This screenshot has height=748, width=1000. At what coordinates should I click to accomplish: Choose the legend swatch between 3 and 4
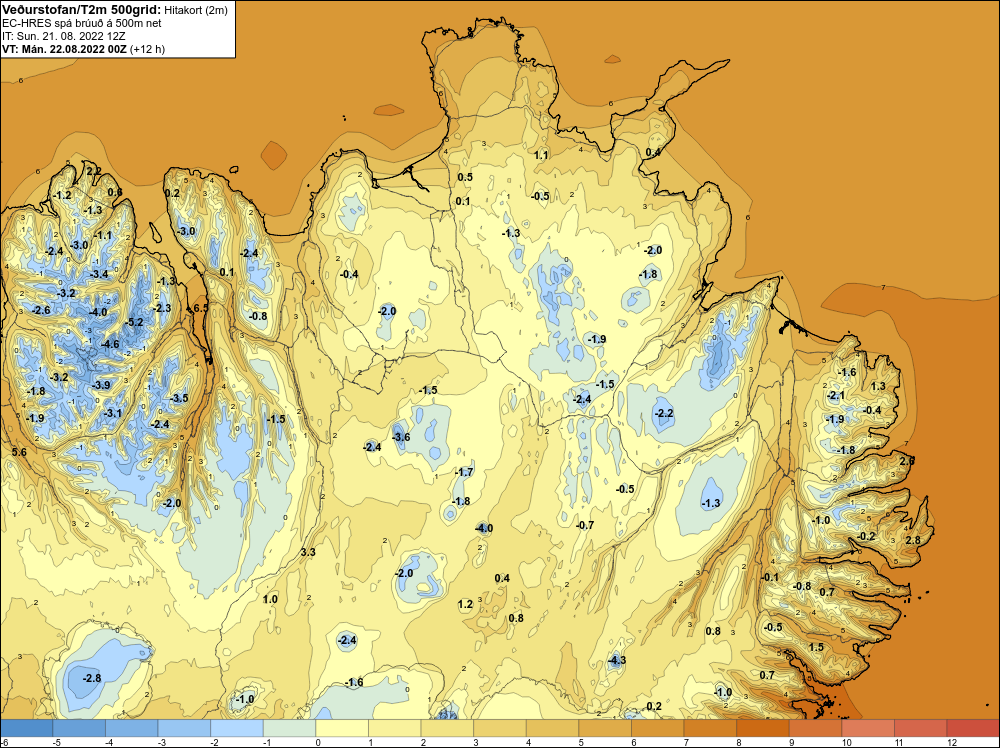click(x=500, y=728)
